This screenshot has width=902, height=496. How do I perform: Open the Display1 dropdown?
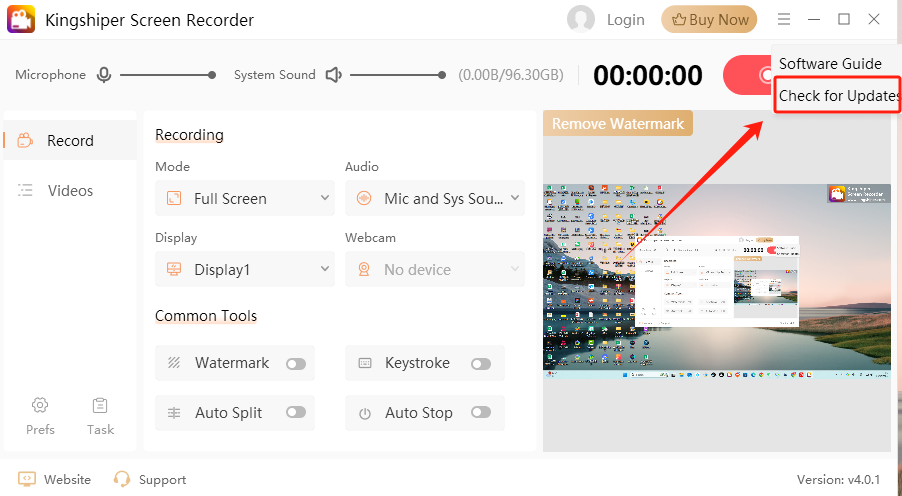click(244, 269)
